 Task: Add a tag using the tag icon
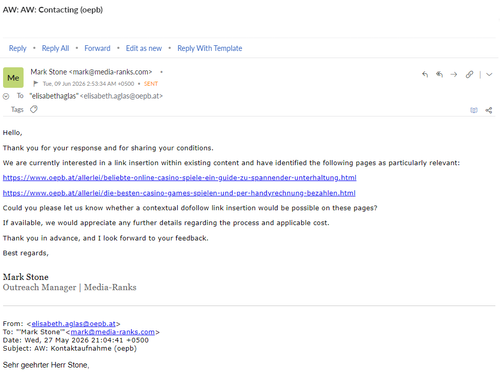point(34,109)
